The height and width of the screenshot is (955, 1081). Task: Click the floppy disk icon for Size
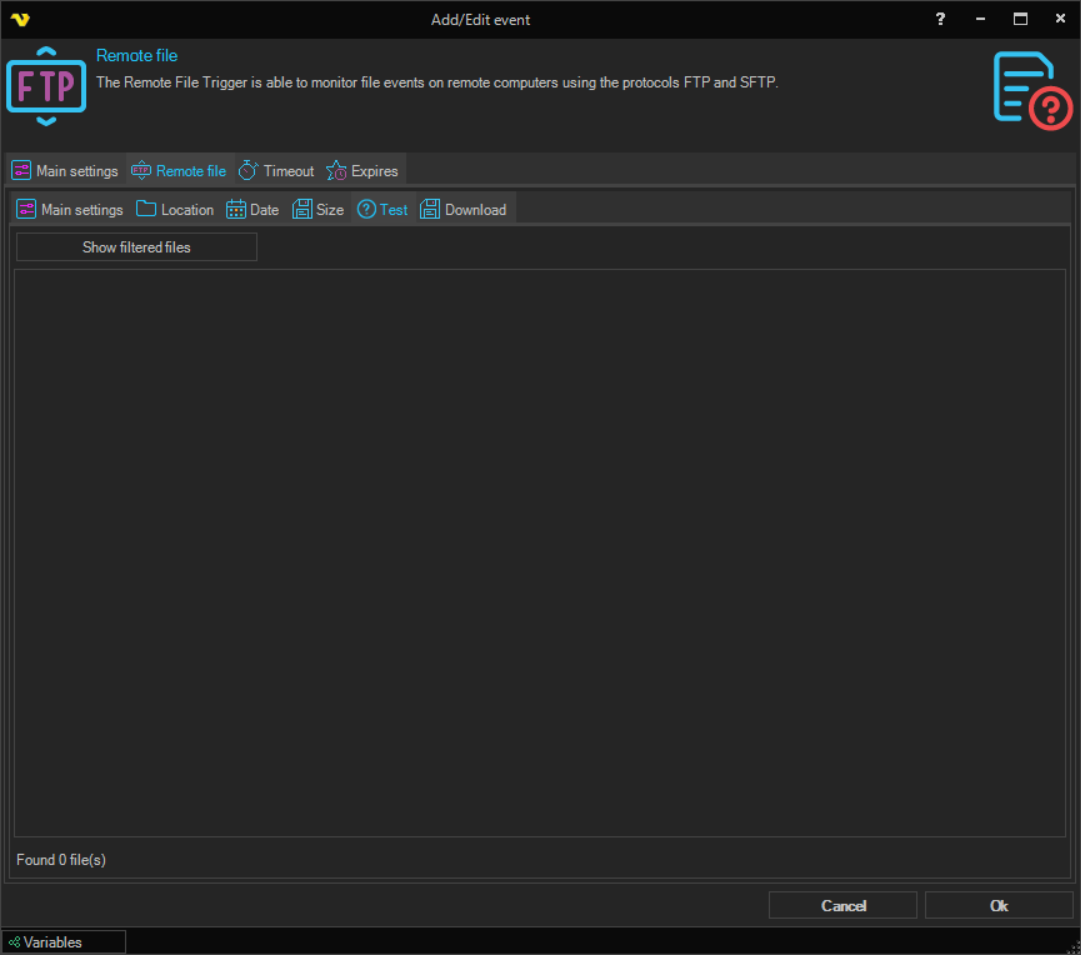302,209
